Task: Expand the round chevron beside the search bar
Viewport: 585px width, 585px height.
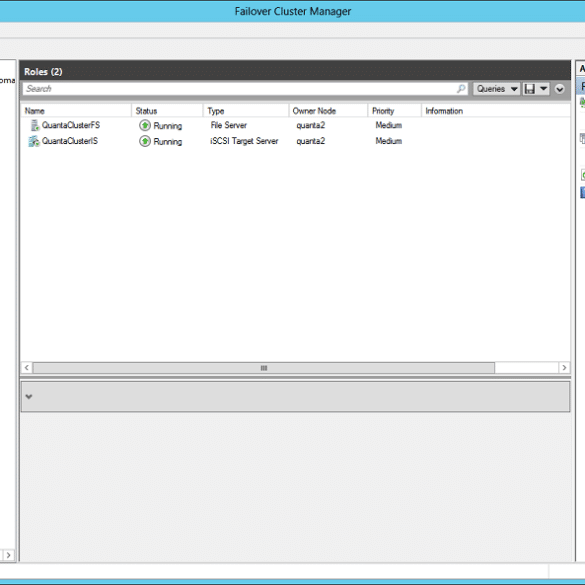Action: pyautogui.click(x=559, y=89)
